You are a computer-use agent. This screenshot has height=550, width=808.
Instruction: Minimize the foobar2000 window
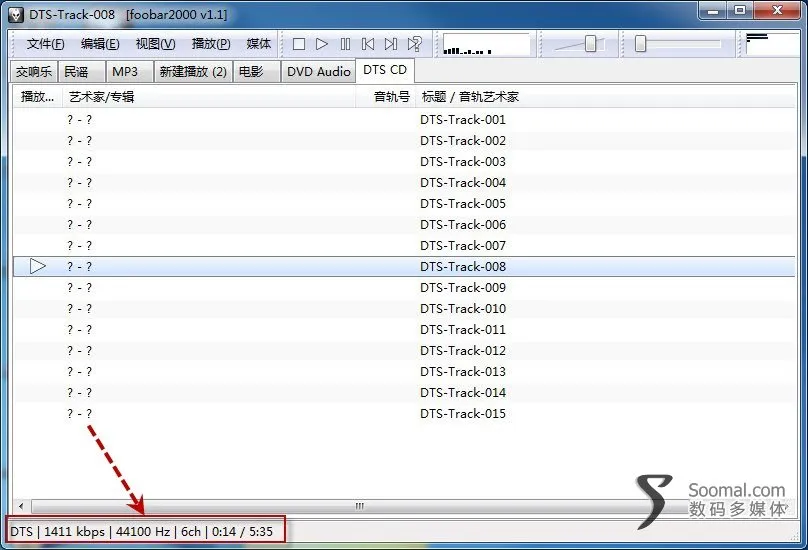[713, 11]
